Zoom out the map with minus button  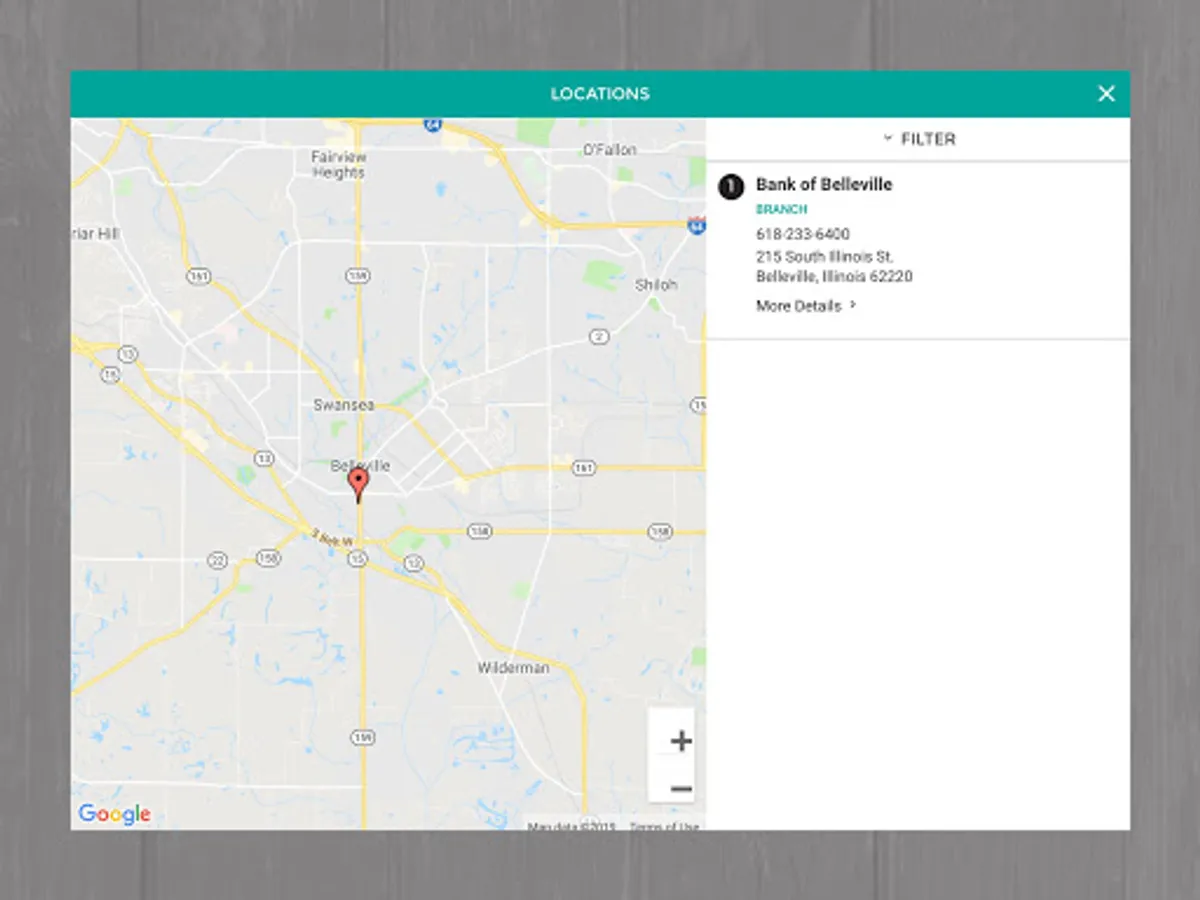tap(681, 789)
